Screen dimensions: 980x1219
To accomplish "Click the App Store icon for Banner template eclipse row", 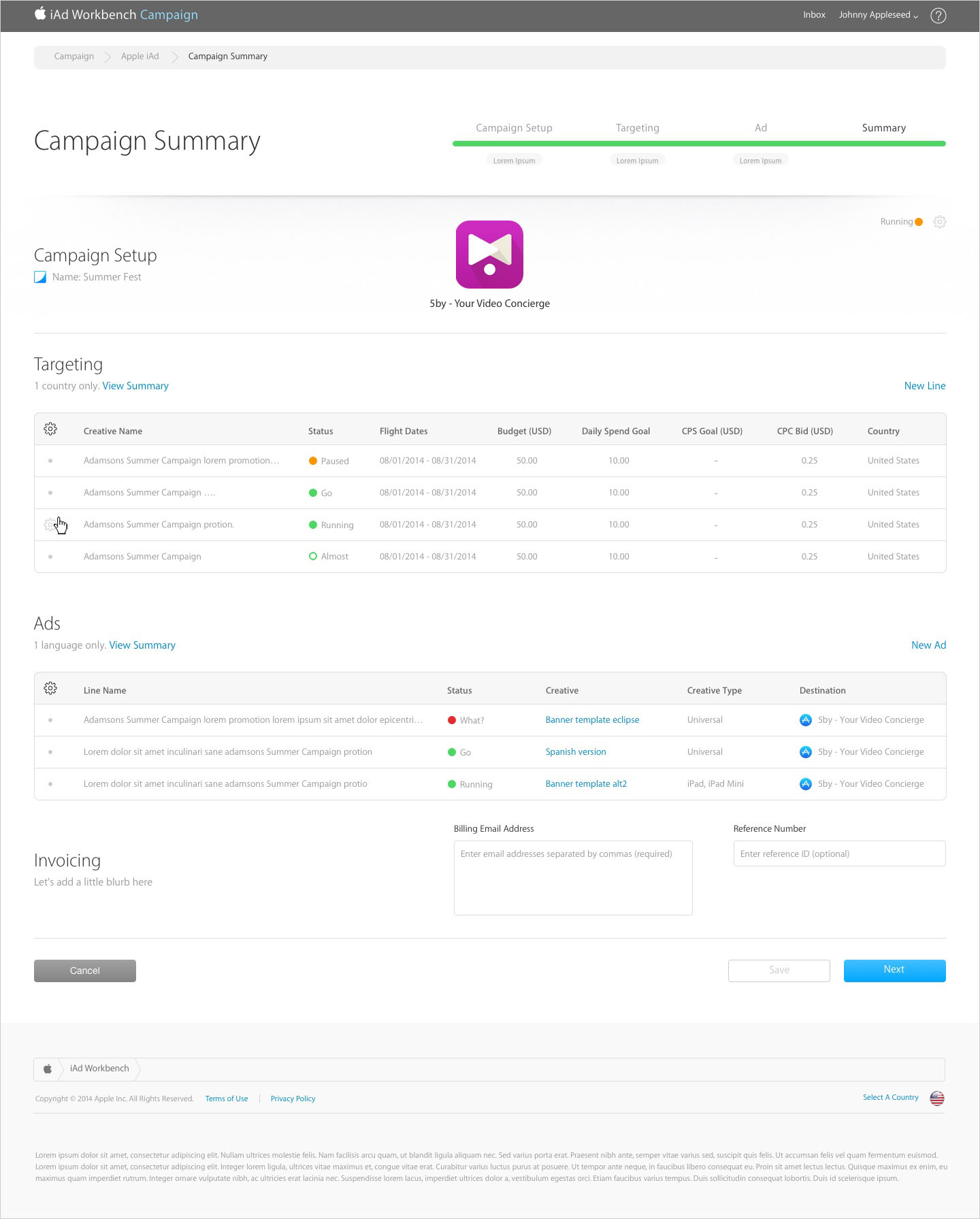I will pyautogui.click(x=805, y=720).
